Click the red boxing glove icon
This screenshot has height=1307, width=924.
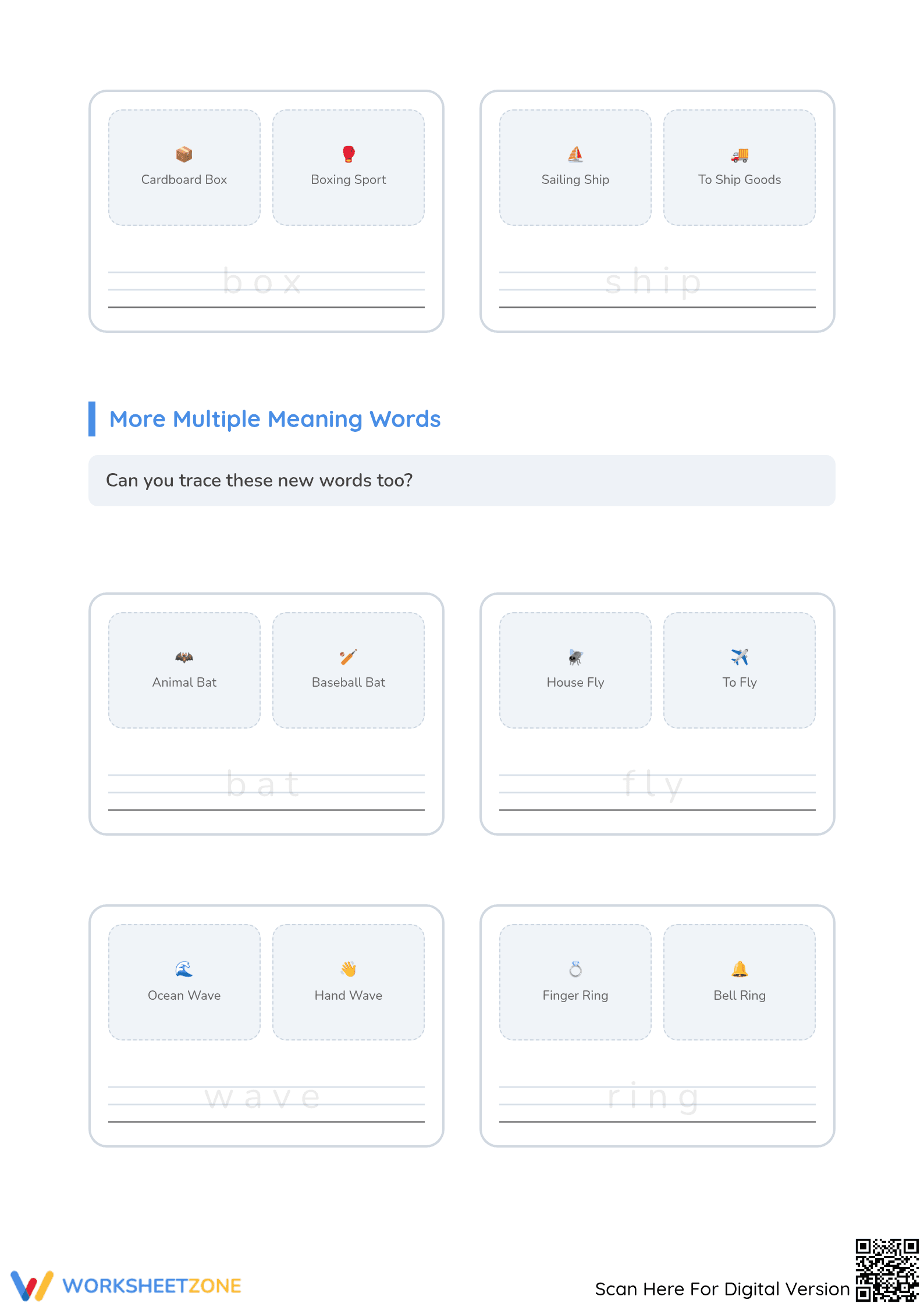tap(349, 154)
